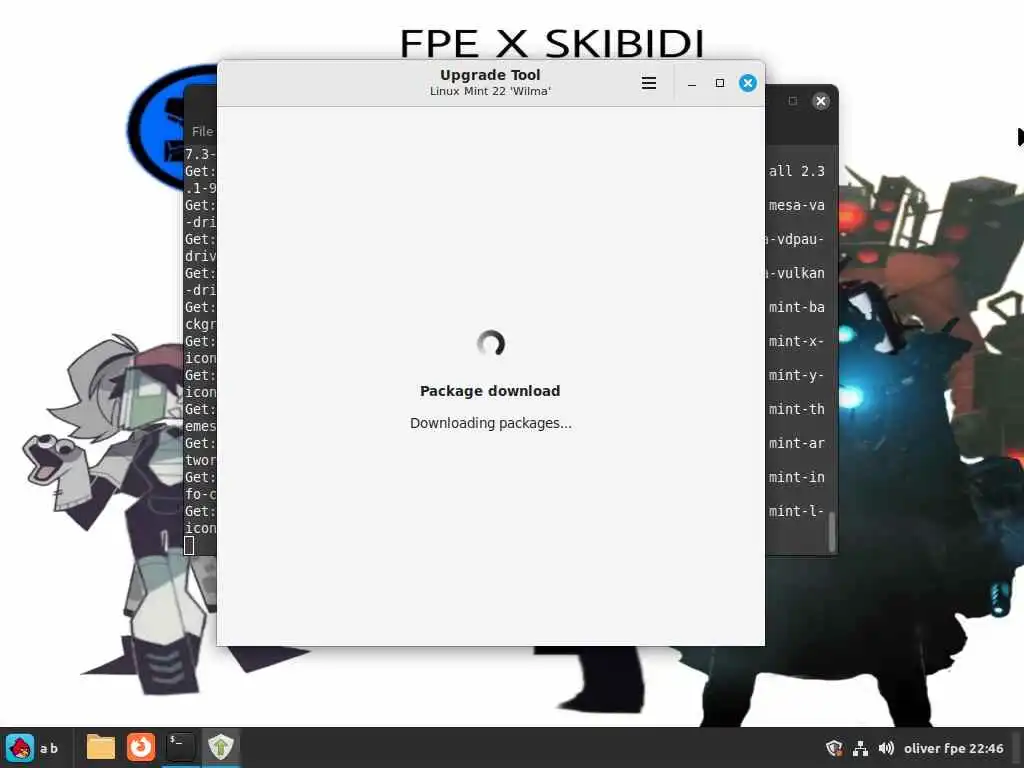Viewport: 1024px width, 768px height.
Task: Click the 'oliver fpe' panel label
Action: [933, 748]
